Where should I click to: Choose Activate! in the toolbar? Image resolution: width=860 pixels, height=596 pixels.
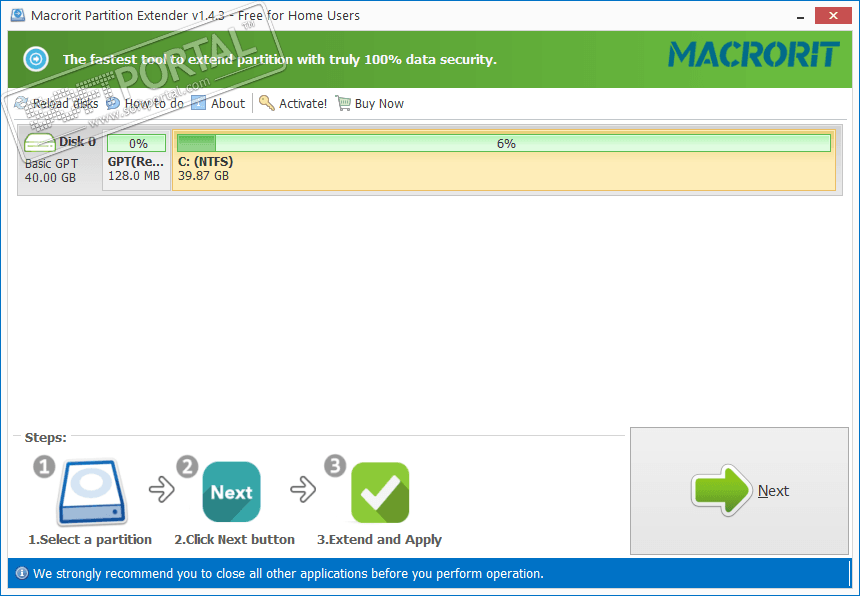(293, 103)
